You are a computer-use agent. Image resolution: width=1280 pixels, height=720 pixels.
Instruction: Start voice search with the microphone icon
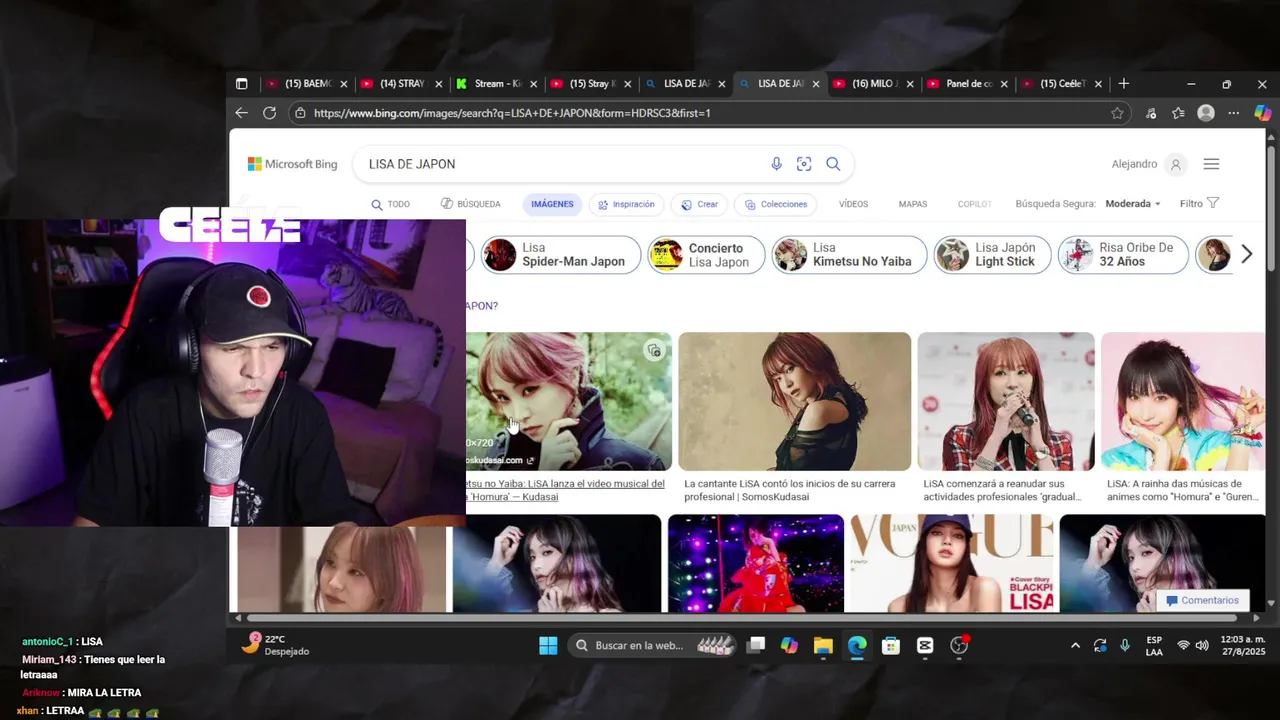point(776,164)
